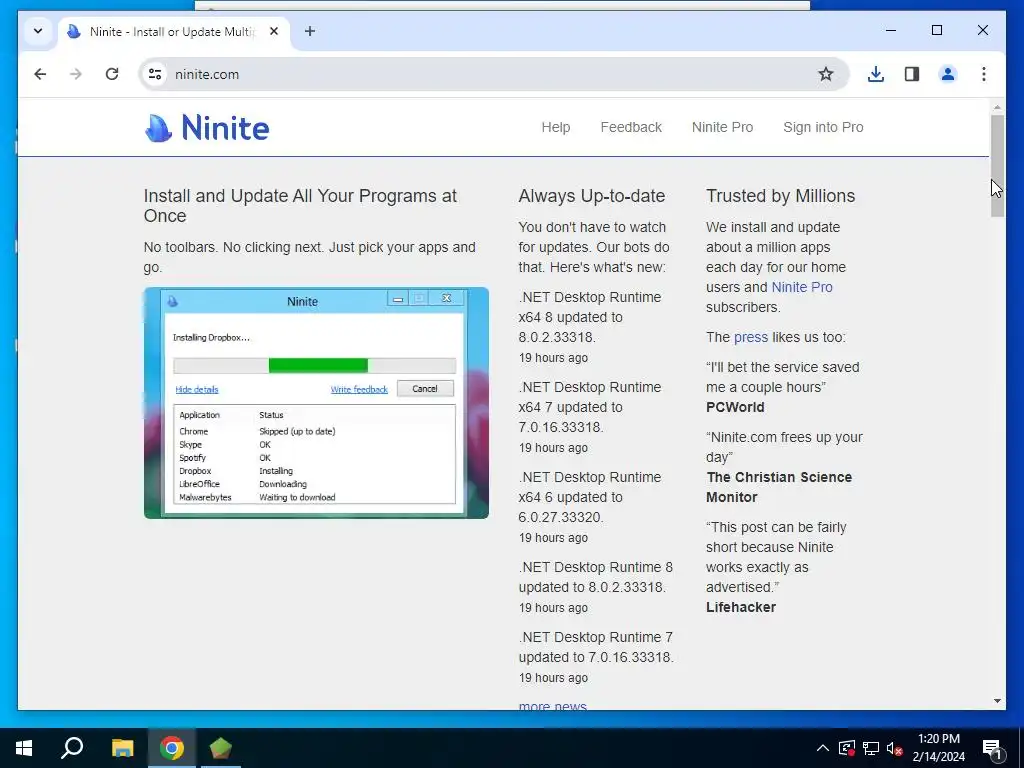Click the vertical scrollbar thumb

[997, 166]
